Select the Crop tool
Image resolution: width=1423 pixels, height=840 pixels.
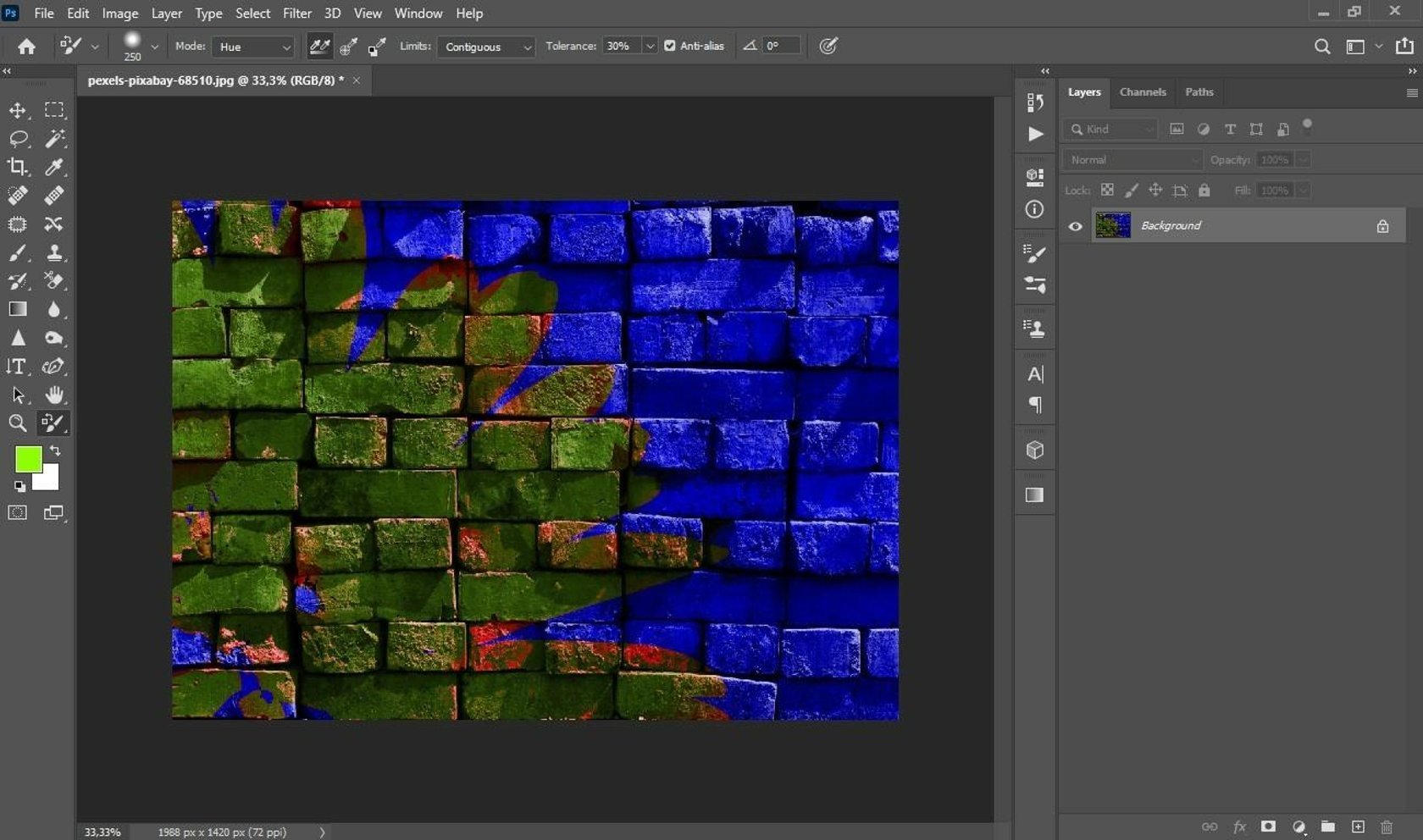(17, 167)
